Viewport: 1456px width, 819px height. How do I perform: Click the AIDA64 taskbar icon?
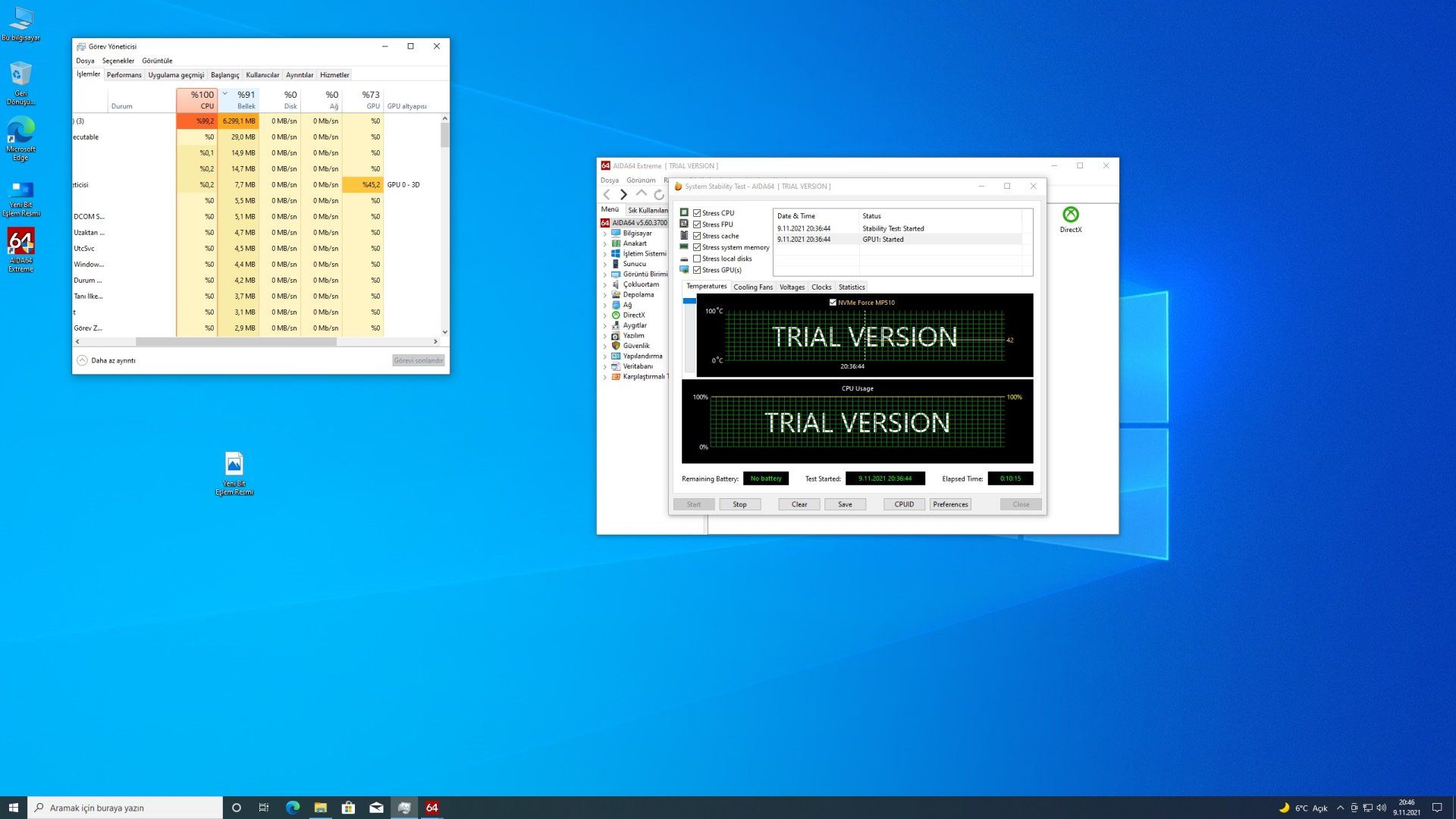click(x=431, y=808)
